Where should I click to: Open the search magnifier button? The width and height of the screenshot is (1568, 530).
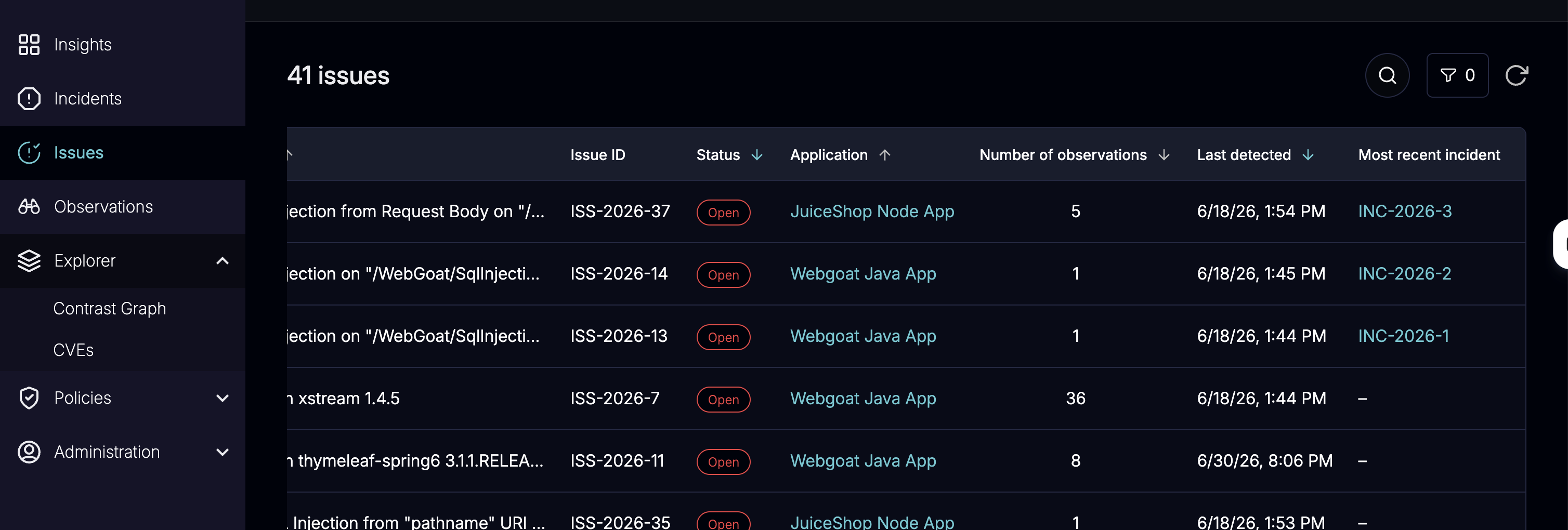tap(1387, 75)
